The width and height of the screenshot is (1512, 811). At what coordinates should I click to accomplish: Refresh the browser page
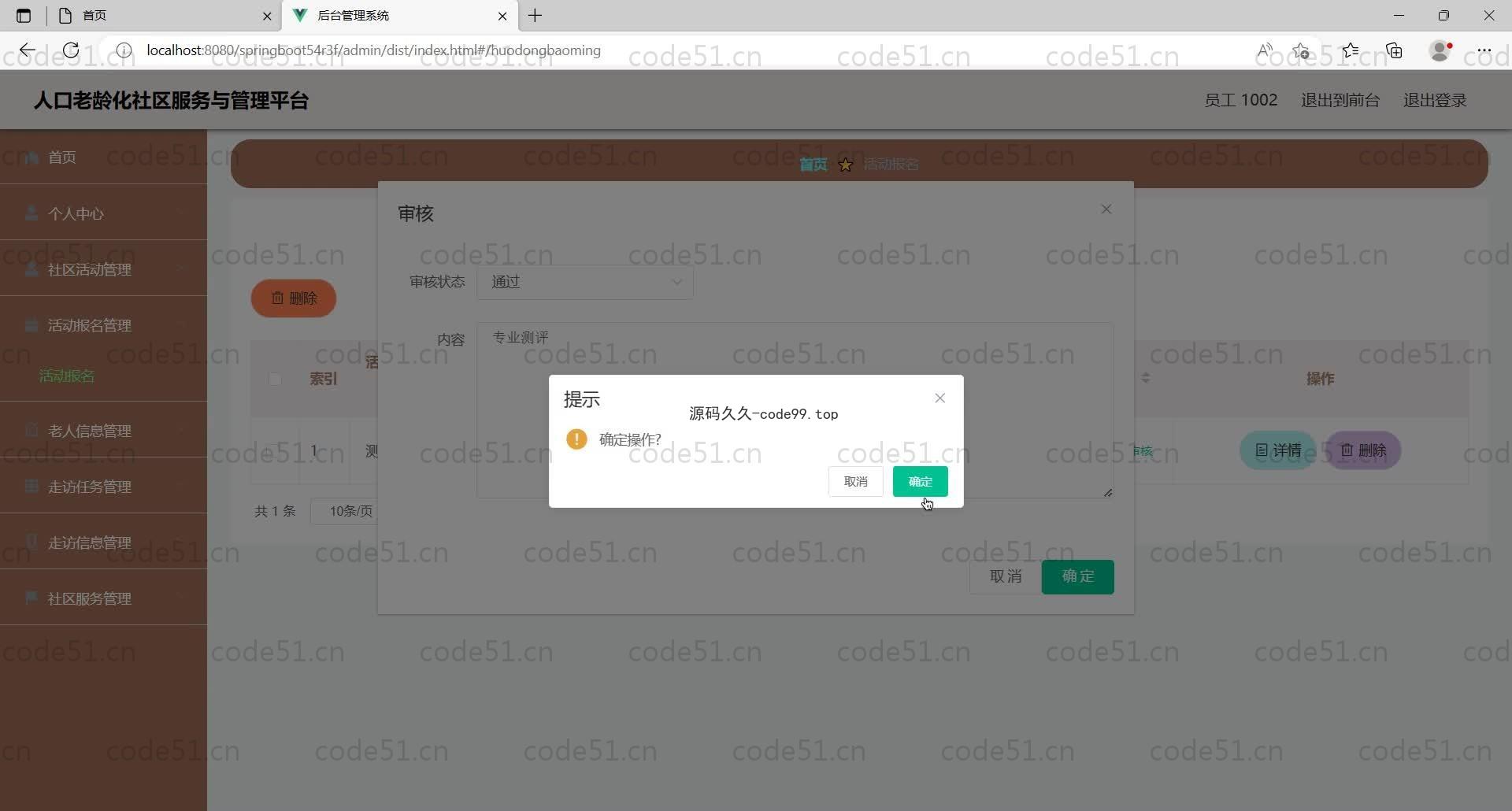click(71, 50)
